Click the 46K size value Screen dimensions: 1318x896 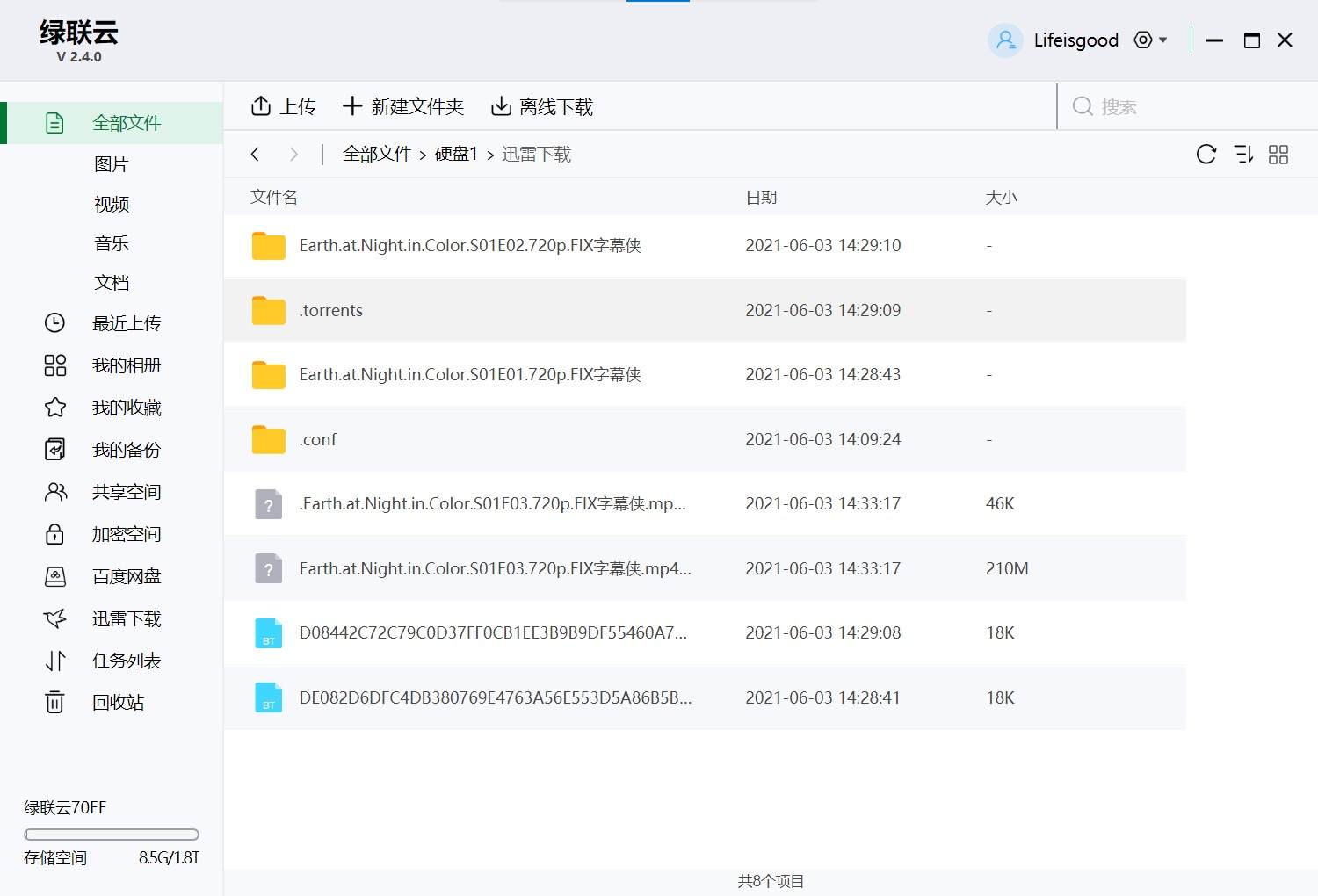(1000, 503)
